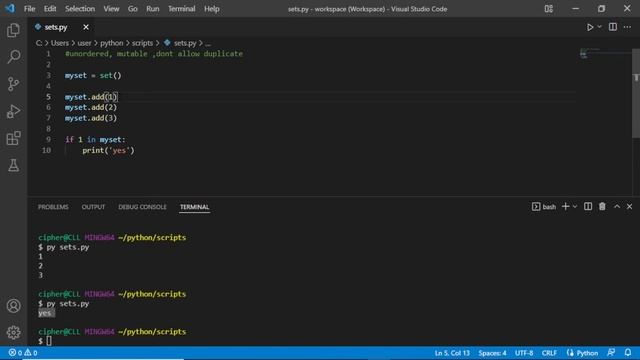
Task: Click the print('yes') code line
Action: [x=108, y=150]
